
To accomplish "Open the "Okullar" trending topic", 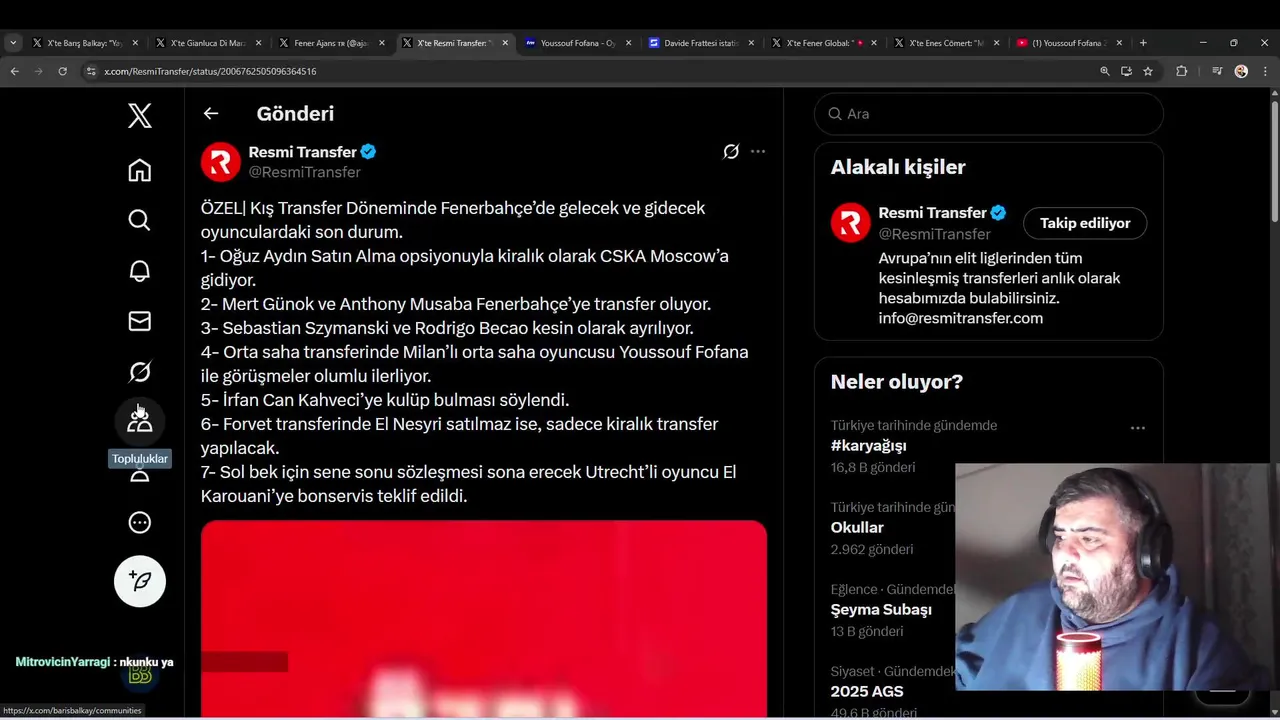I will pos(857,528).
